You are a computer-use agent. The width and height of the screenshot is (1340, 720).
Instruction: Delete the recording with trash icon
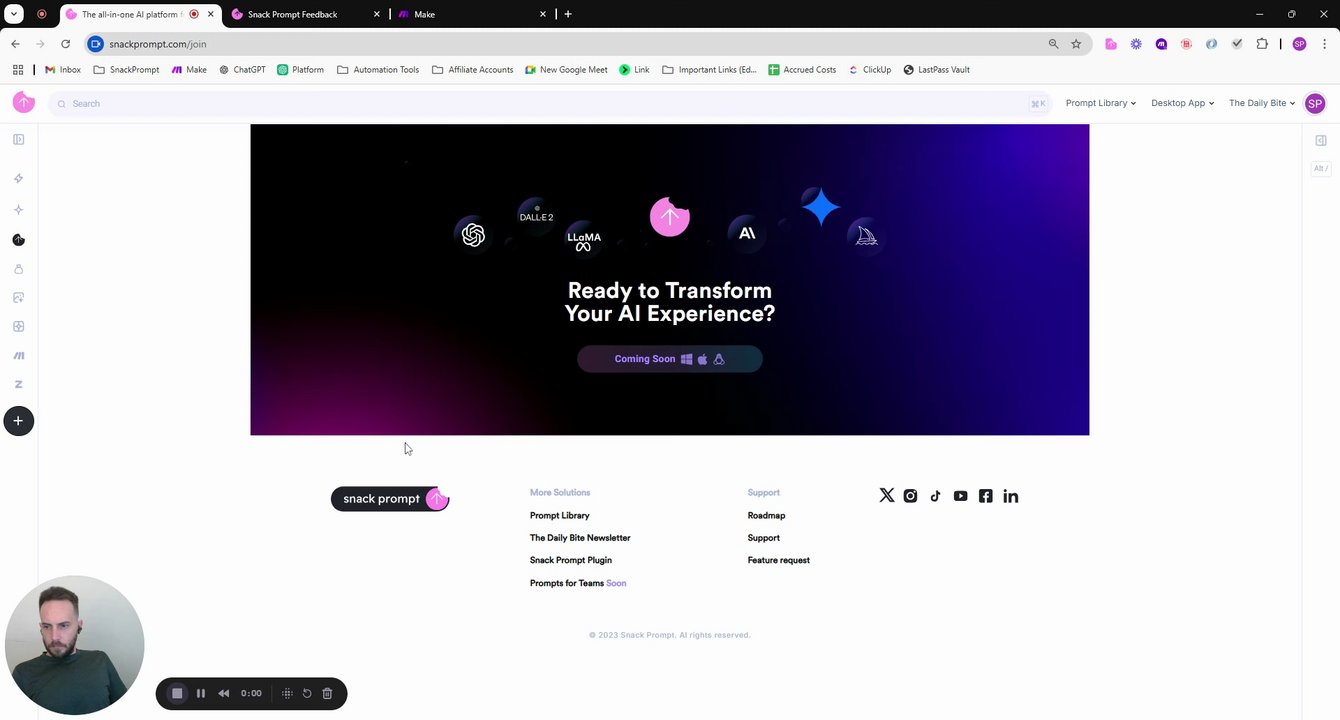pos(327,693)
